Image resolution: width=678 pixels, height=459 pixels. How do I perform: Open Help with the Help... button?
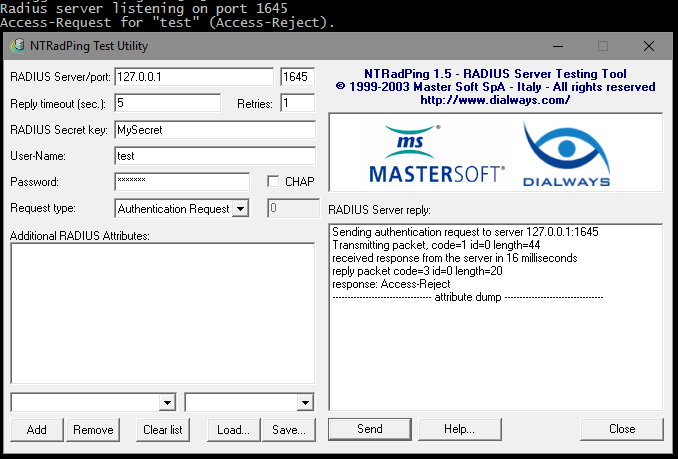click(x=459, y=429)
